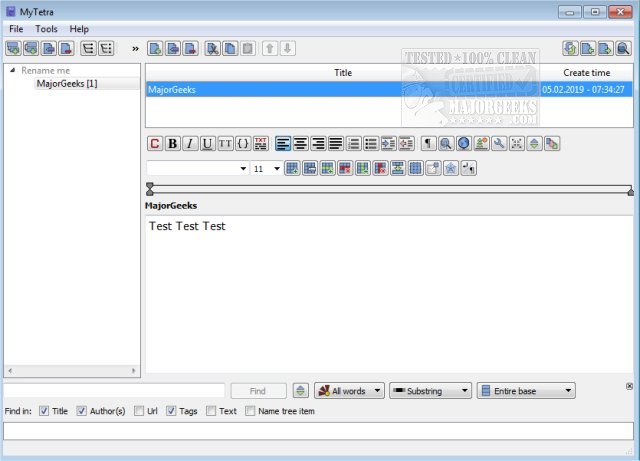Click in the search text field

(114, 391)
